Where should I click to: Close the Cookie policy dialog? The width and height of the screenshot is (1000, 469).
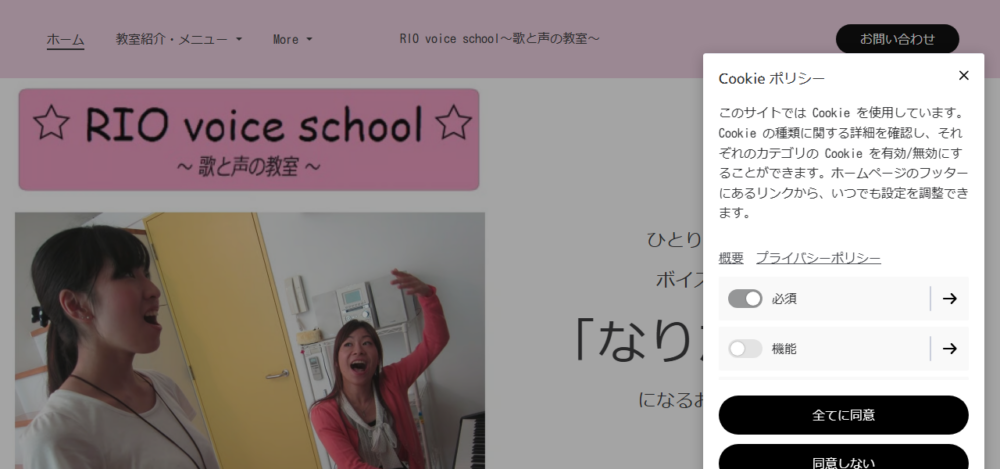click(x=963, y=75)
